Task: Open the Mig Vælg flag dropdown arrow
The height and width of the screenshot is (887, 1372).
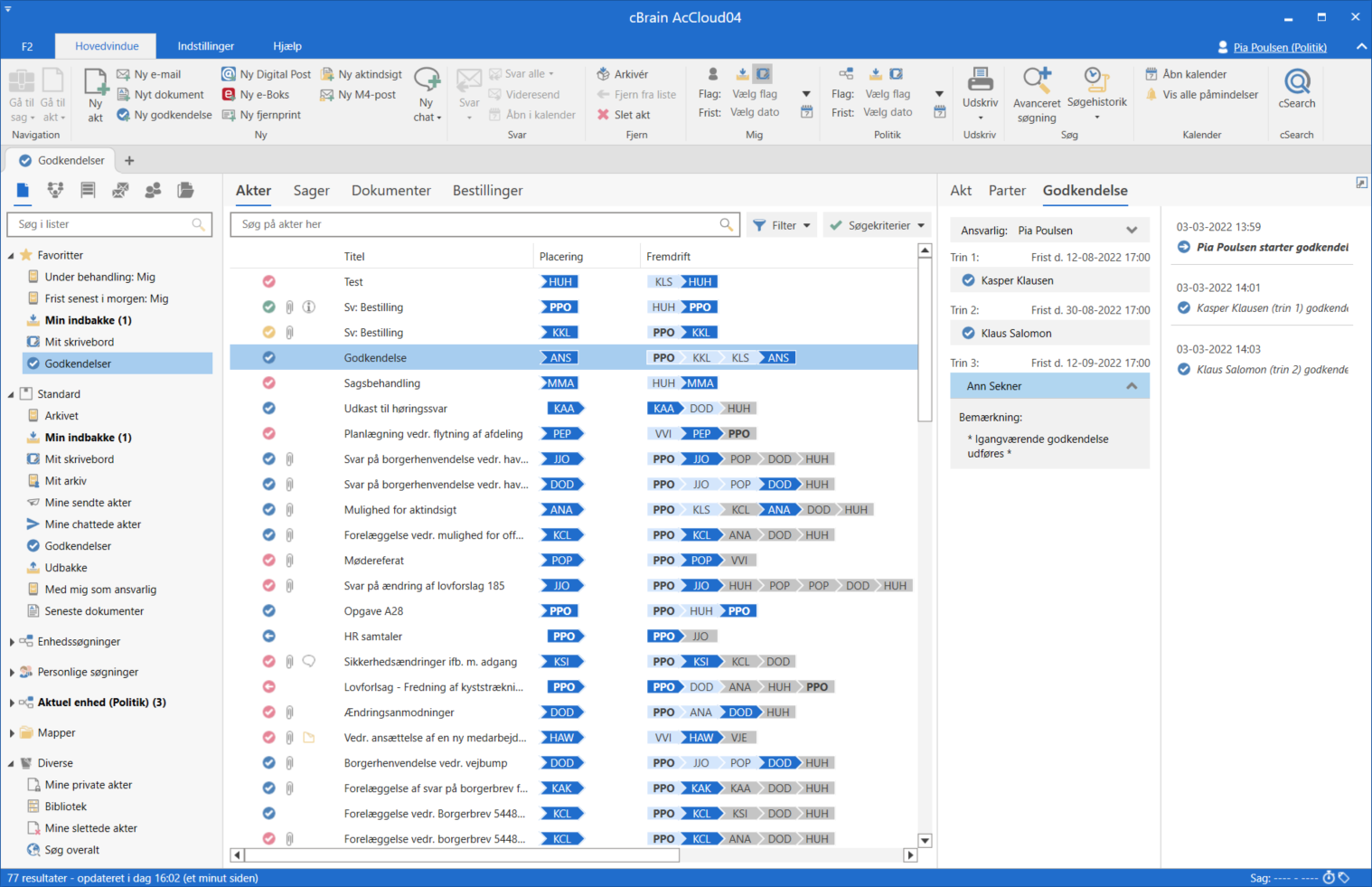Action: click(x=806, y=94)
